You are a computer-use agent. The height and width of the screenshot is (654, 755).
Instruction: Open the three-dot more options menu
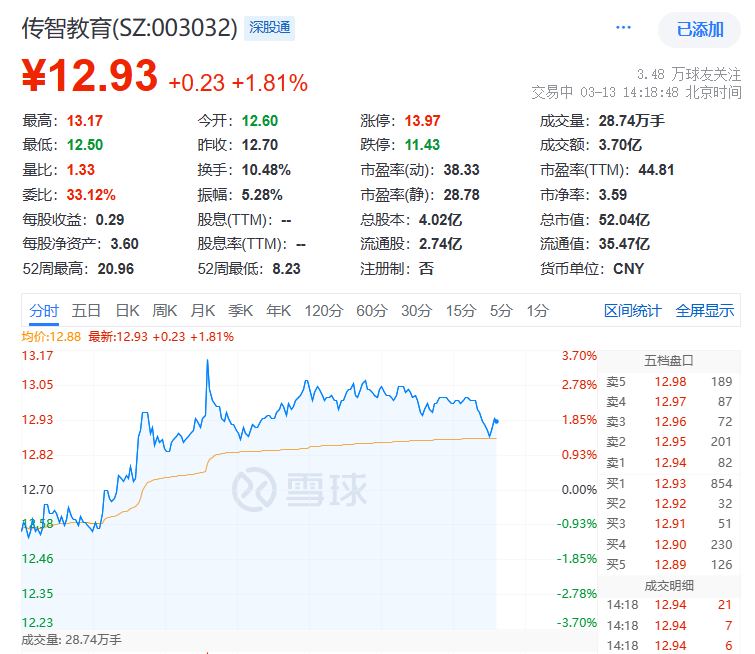(624, 28)
